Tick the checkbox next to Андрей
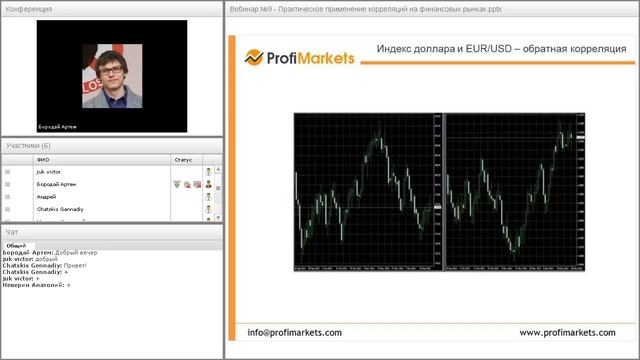The height and width of the screenshot is (360, 640). [x=7, y=197]
